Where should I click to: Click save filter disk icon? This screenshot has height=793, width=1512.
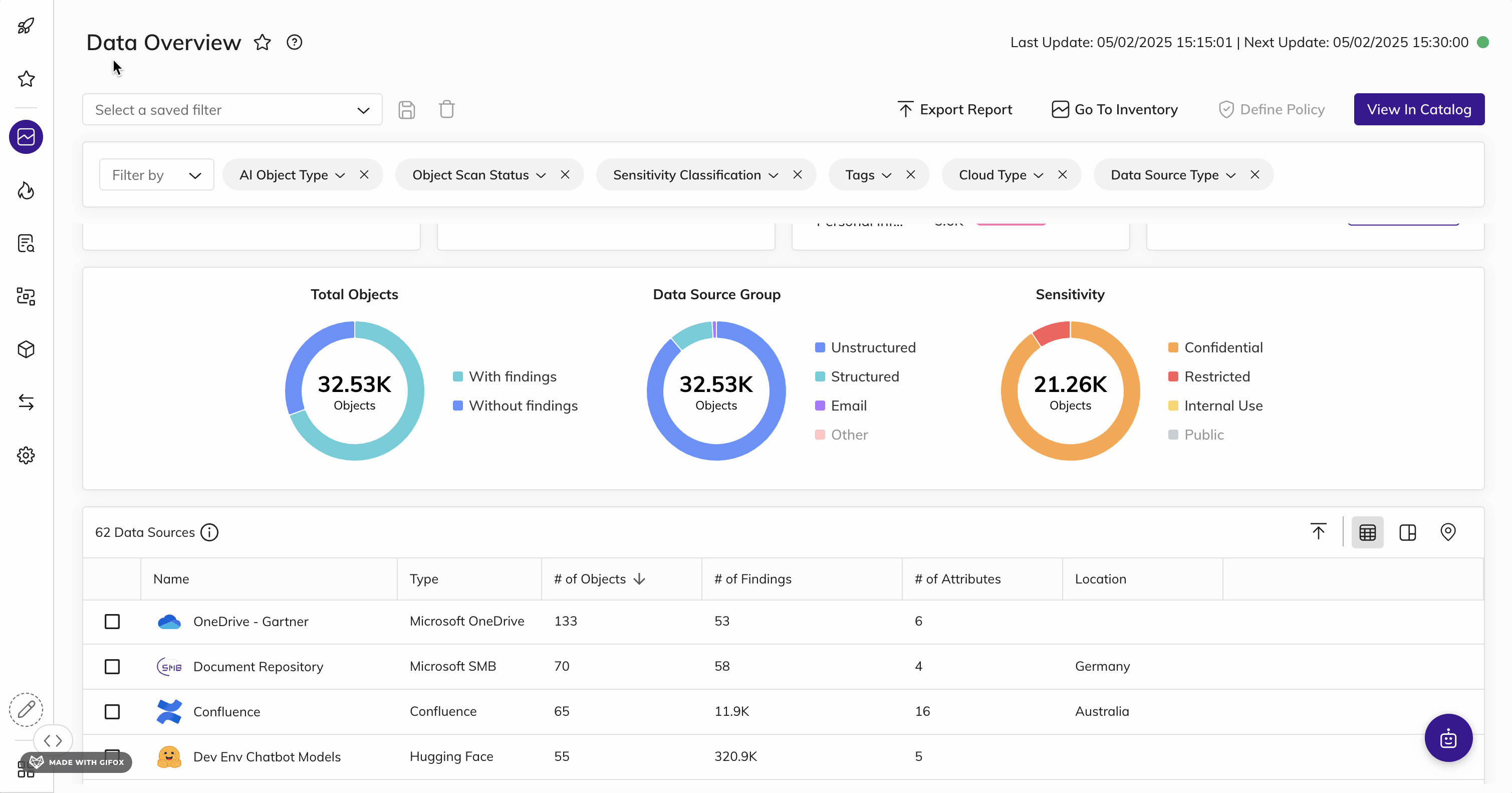coord(406,110)
